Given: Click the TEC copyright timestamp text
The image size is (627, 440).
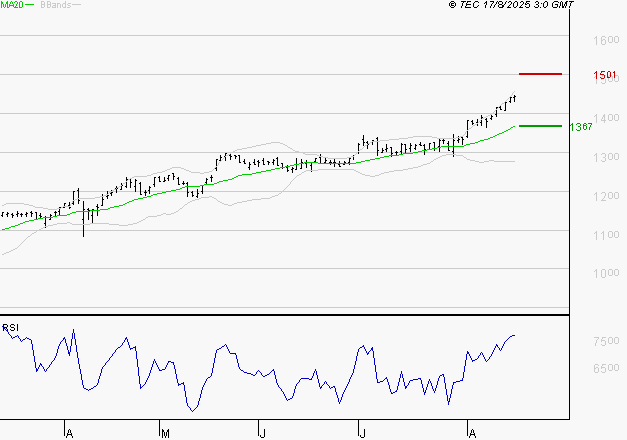Looking at the screenshot, I should point(510,5).
